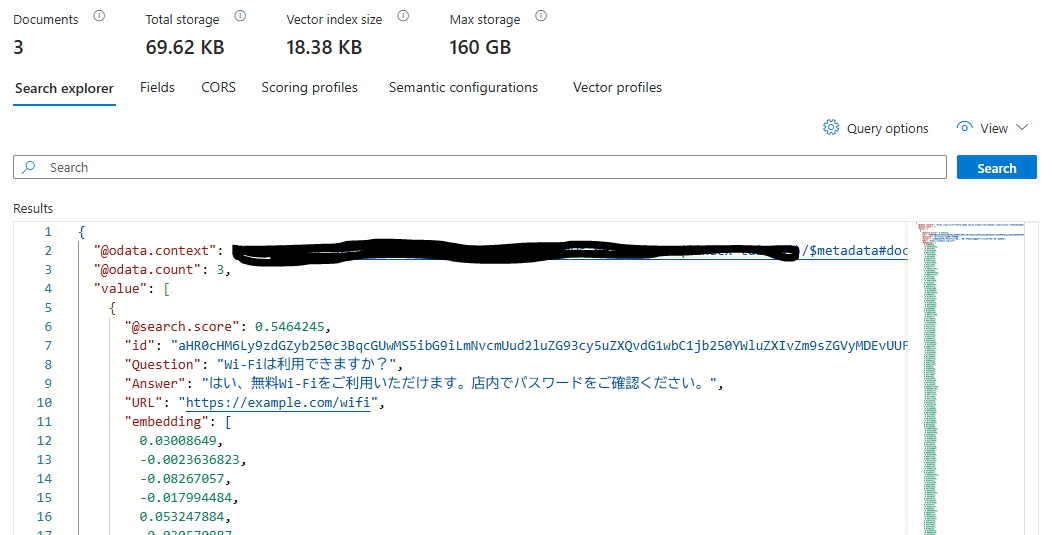This screenshot has width=1053, height=535.
Task: Click line number 5 in the gutter
Action: [x=48, y=308]
